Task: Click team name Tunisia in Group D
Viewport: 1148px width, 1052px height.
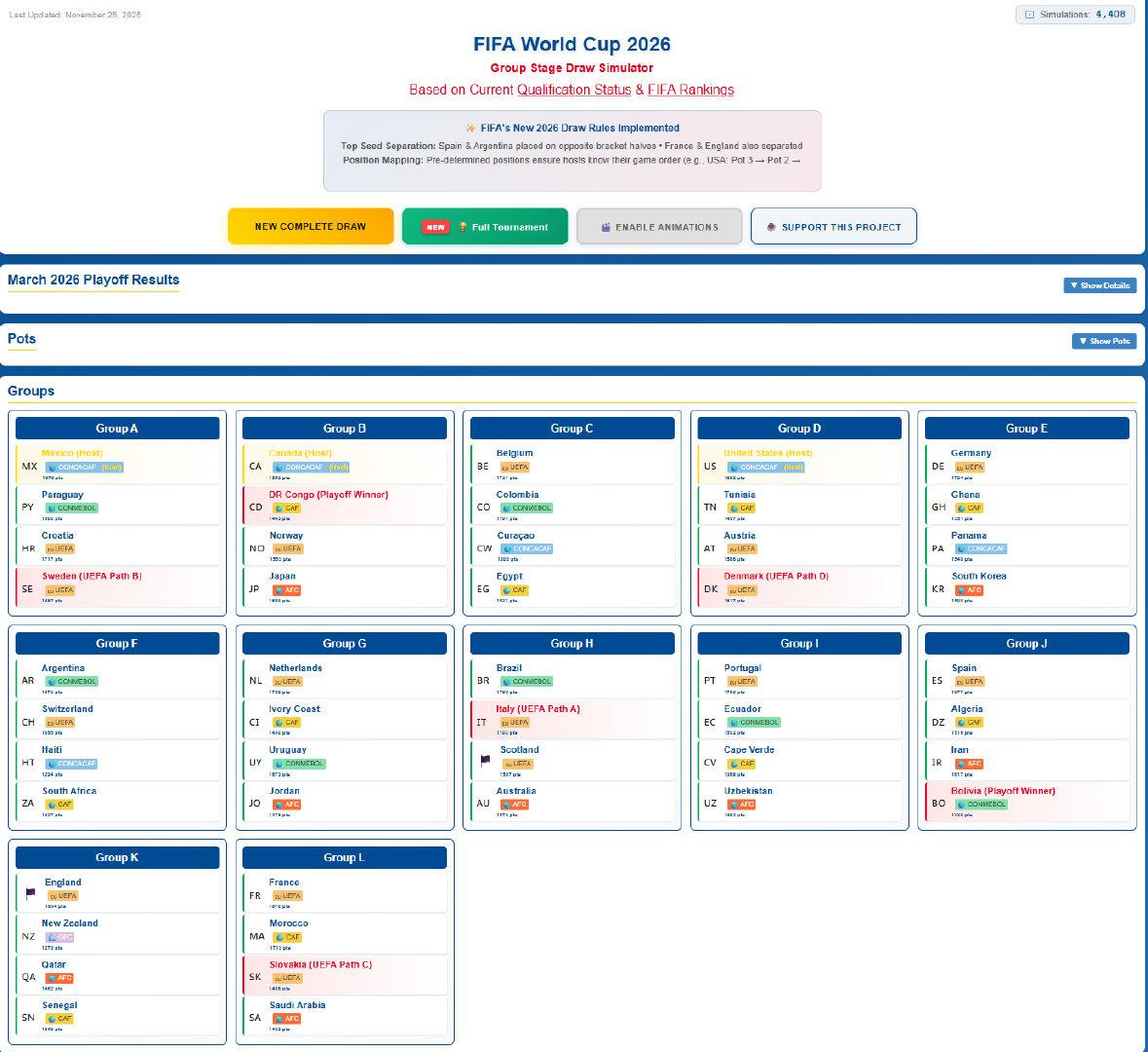Action: (x=739, y=495)
